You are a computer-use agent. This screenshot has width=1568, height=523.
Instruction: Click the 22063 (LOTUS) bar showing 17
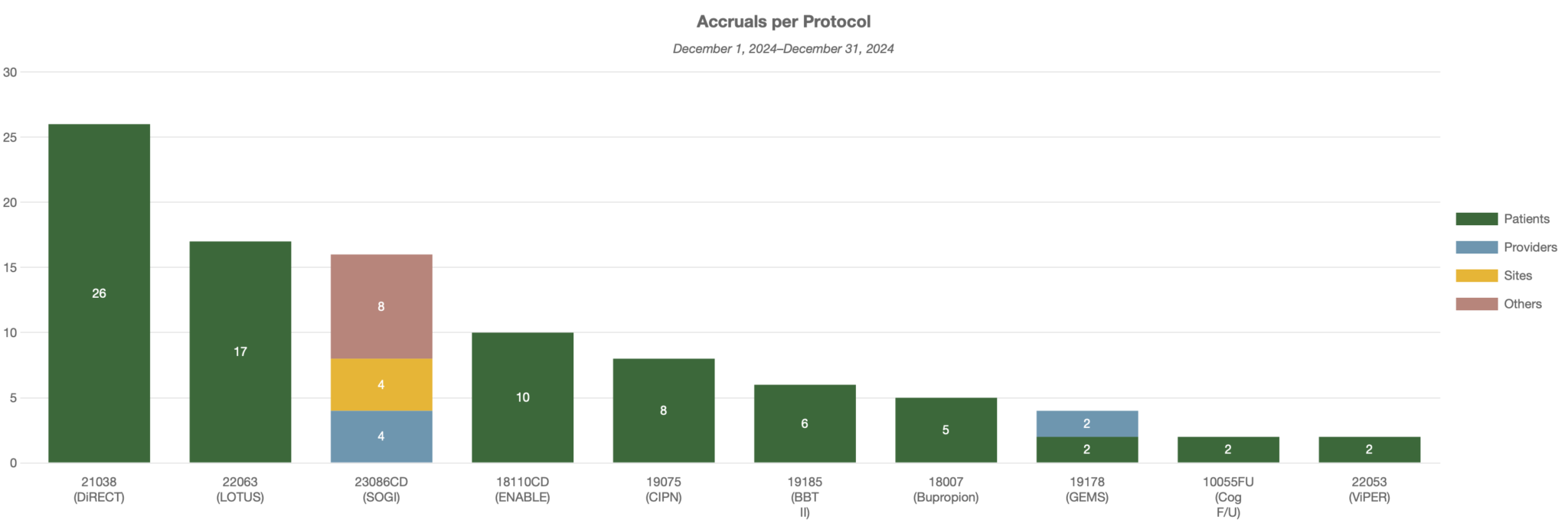(x=240, y=351)
